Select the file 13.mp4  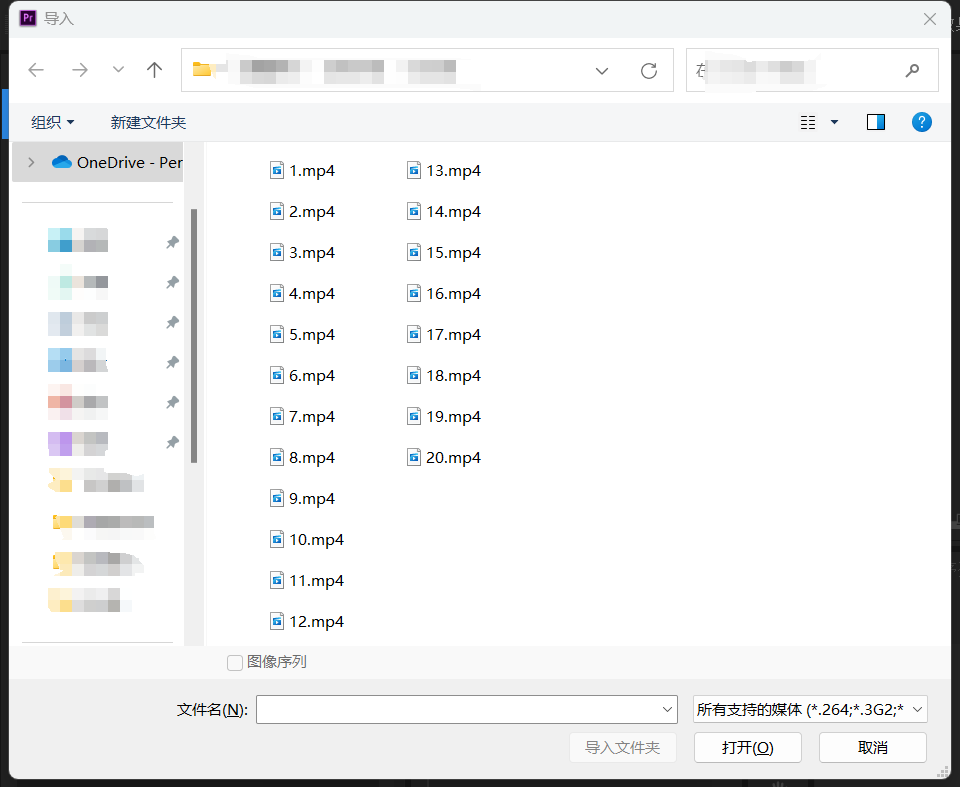[452, 171]
